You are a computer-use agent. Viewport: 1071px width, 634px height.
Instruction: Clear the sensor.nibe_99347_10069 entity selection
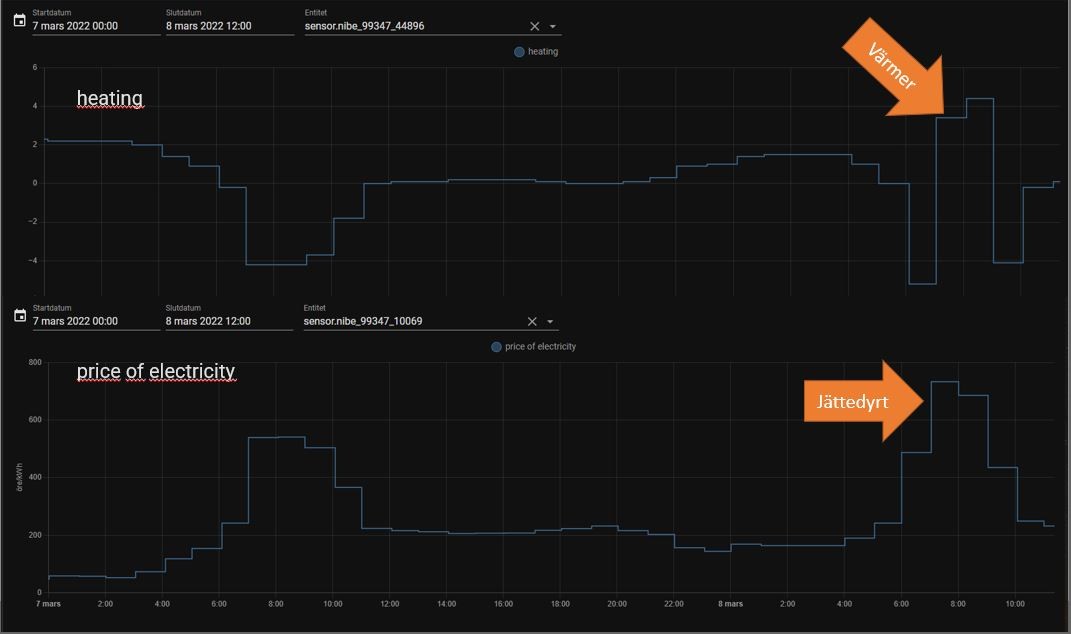532,321
